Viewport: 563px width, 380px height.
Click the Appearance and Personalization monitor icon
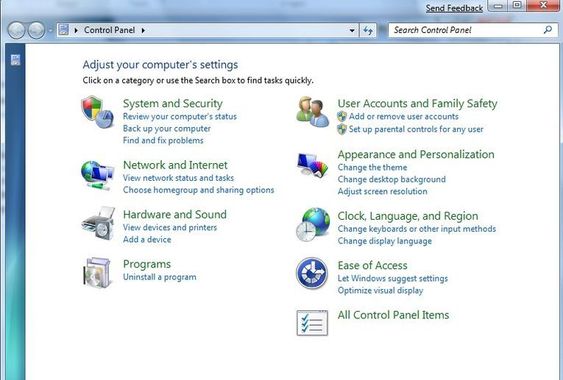(313, 166)
